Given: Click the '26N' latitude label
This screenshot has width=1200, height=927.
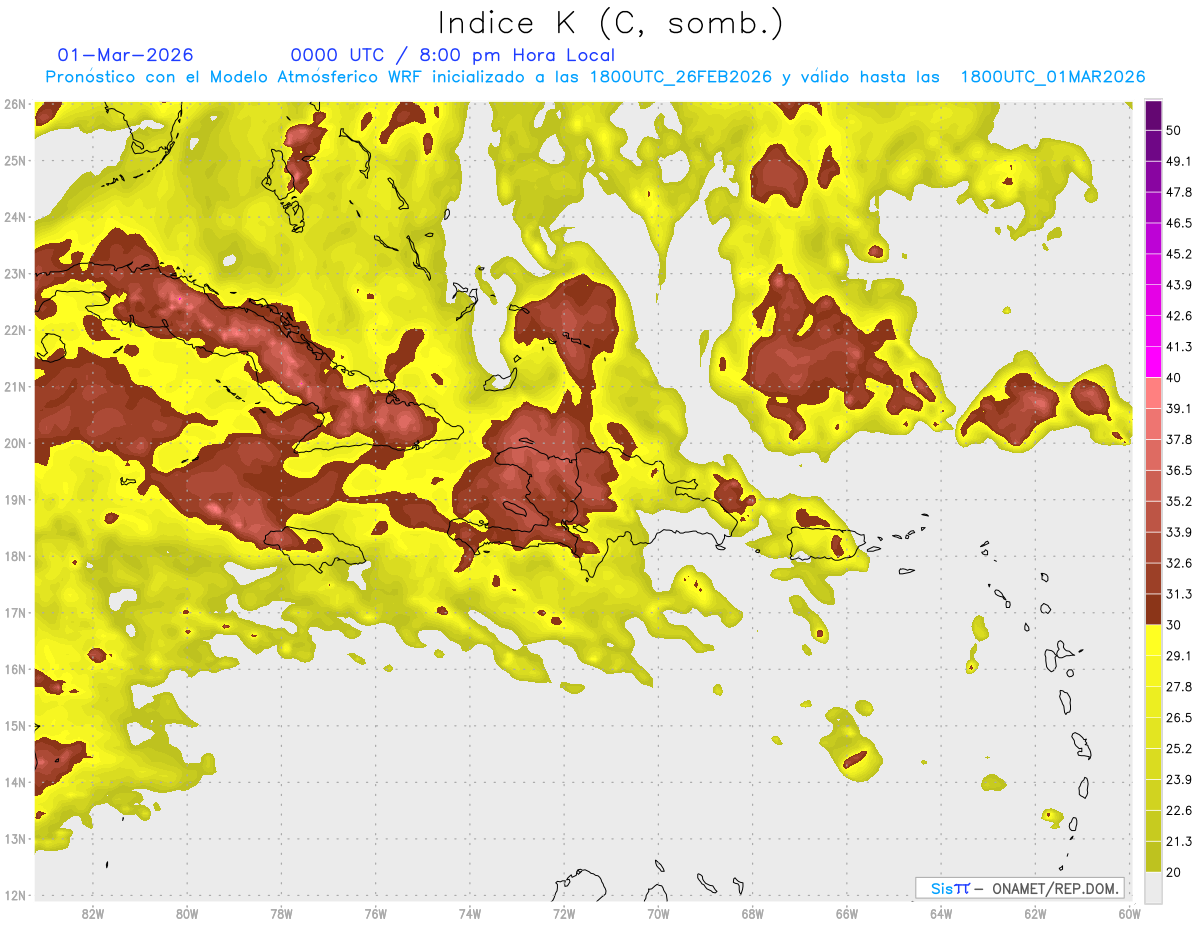Looking at the screenshot, I should (x=15, y=104).
